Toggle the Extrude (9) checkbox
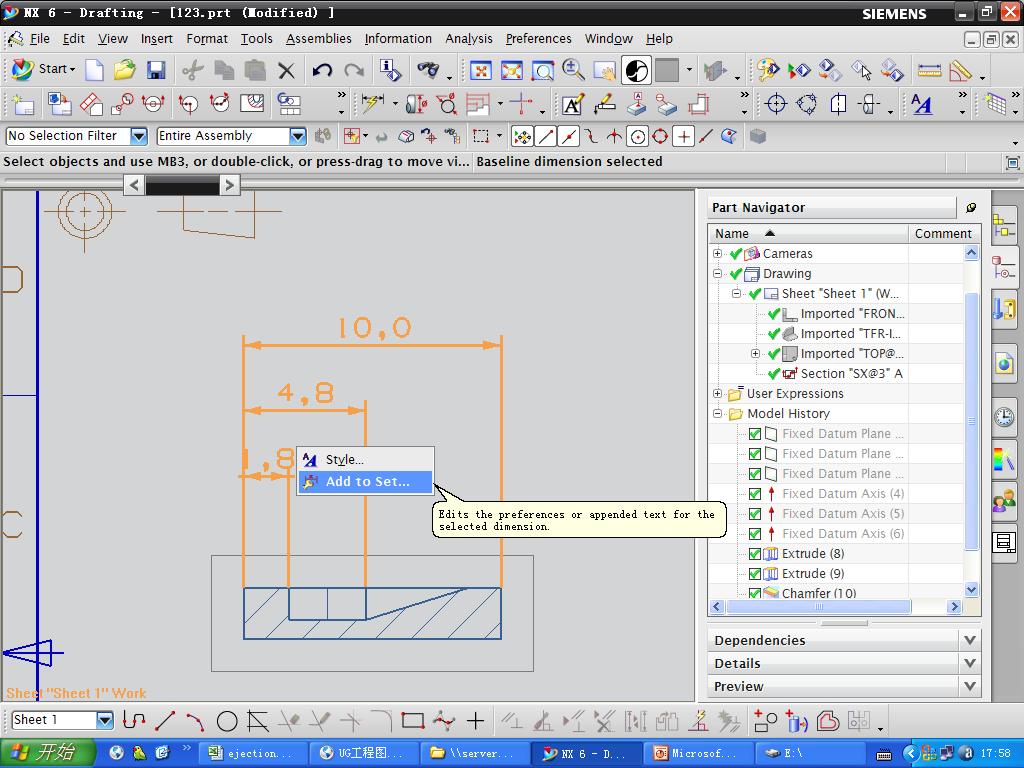 (x=755, y=573)
